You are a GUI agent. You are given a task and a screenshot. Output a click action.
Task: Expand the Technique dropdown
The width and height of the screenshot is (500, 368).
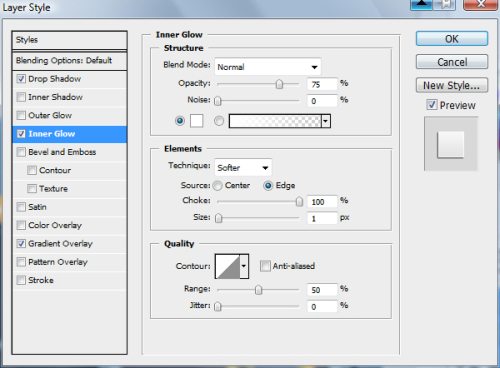(243, 167)
